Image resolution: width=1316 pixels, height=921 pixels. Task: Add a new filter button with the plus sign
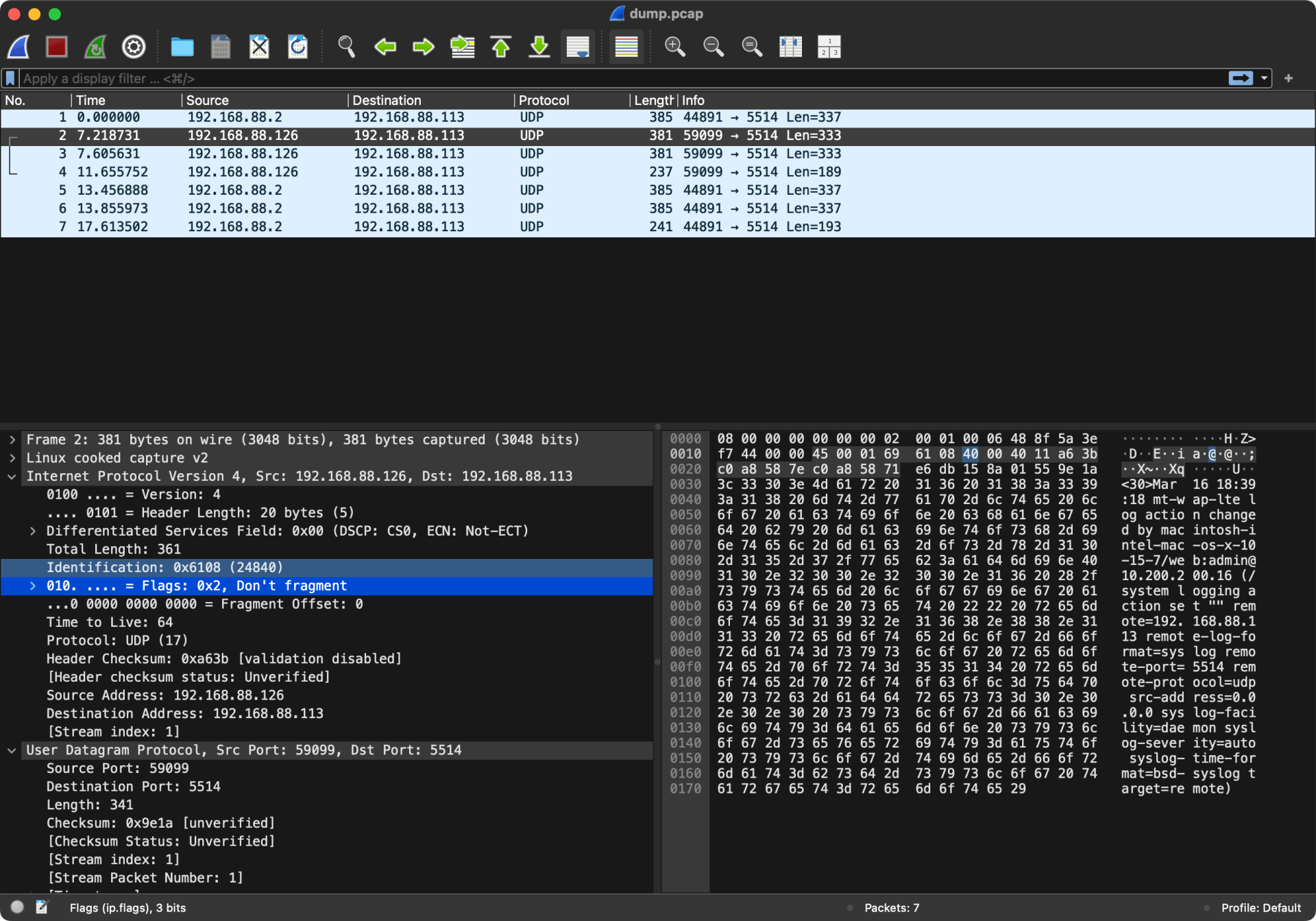coord(1288,77)
